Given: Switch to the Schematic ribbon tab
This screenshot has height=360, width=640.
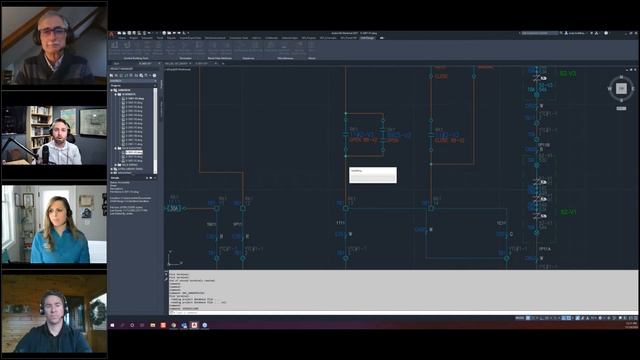Looking at the screenshot, I should pyautogui.click(x=147, y=38).
